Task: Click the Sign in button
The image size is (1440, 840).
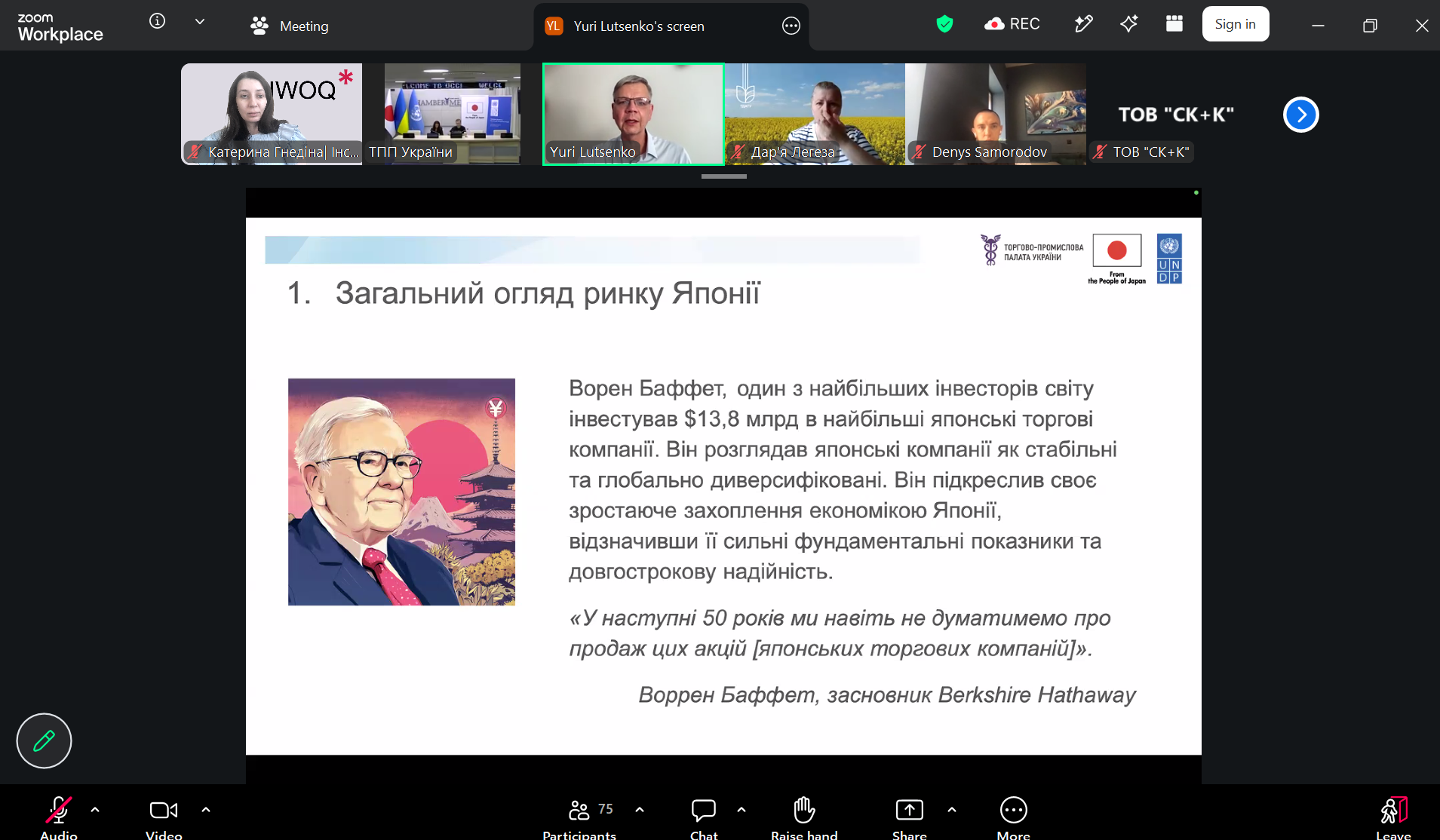Action: [1235, 24]
